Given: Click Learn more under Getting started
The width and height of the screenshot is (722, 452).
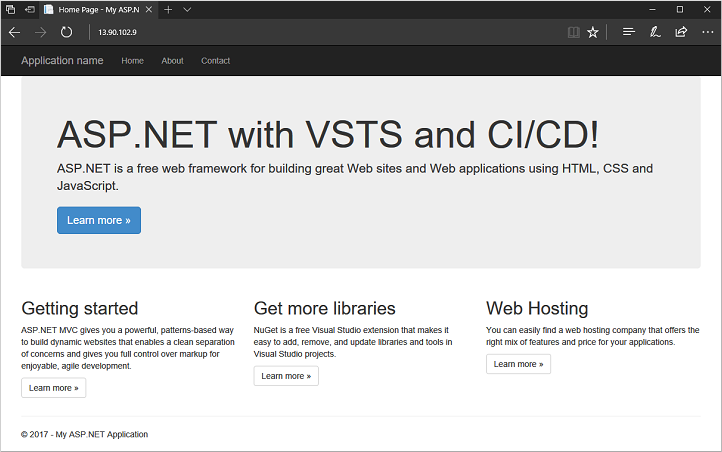Looking at the screenshot, I should coord(53,388).
